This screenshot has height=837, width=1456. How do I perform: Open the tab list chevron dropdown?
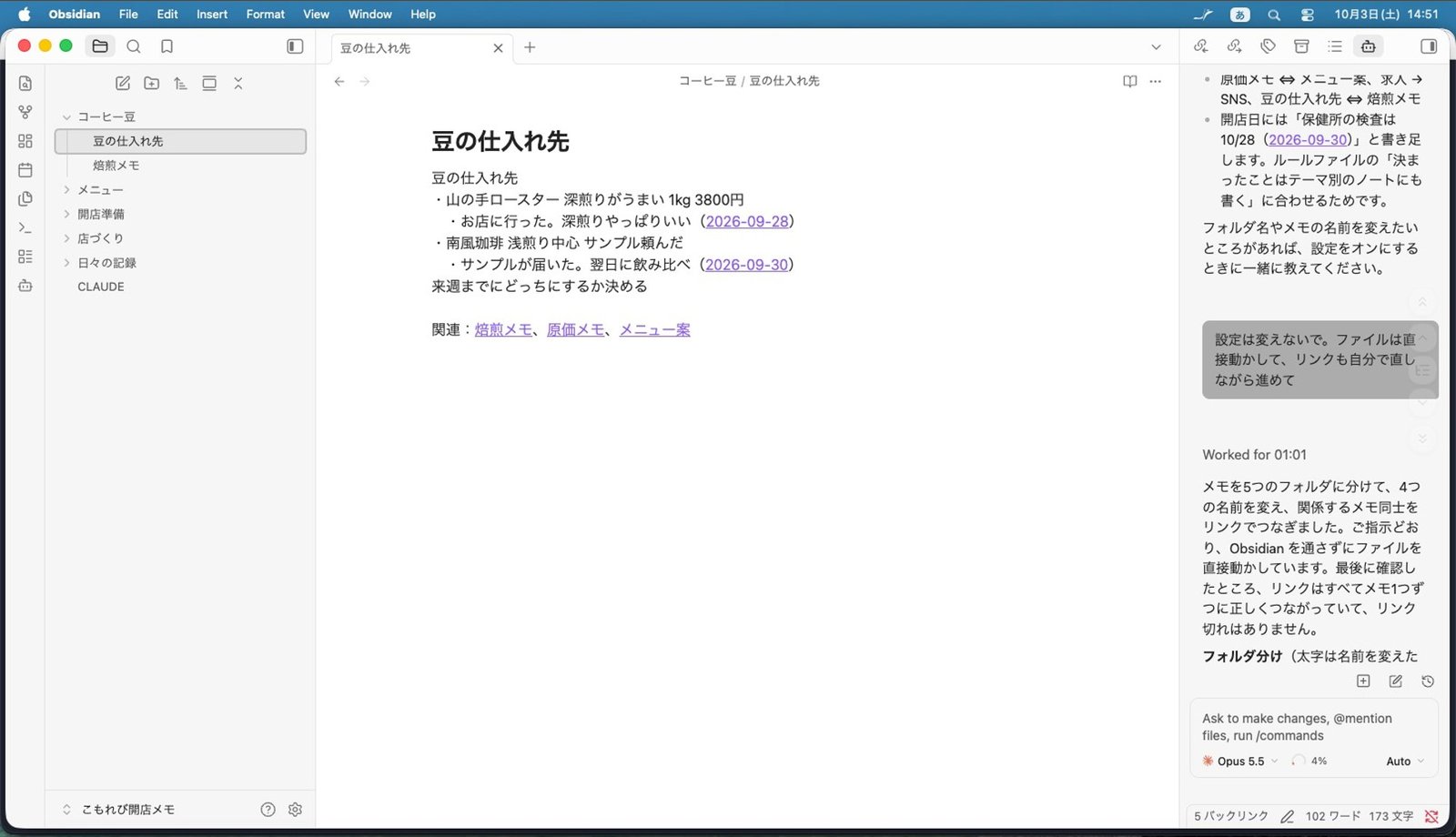[x=1156, y=47]
